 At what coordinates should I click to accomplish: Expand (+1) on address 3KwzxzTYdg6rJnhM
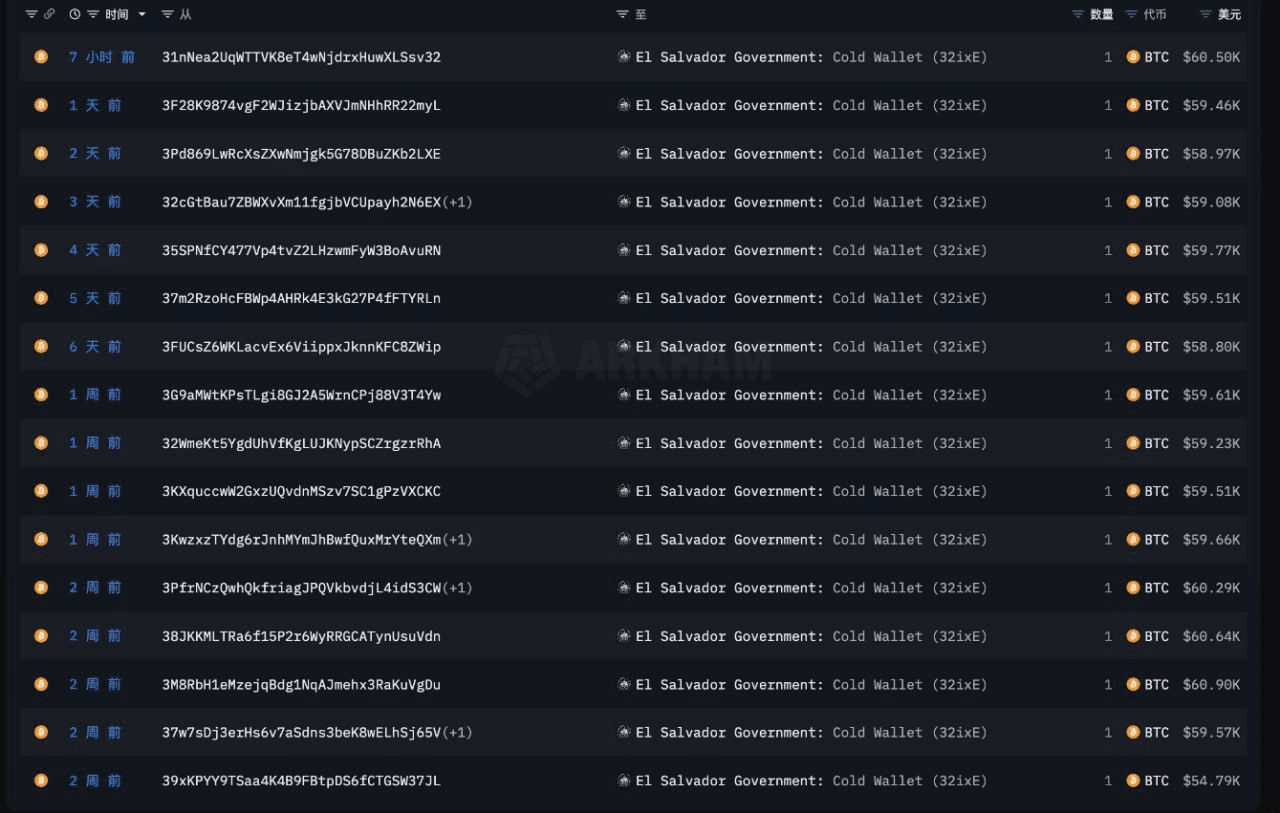coord(457,539)
